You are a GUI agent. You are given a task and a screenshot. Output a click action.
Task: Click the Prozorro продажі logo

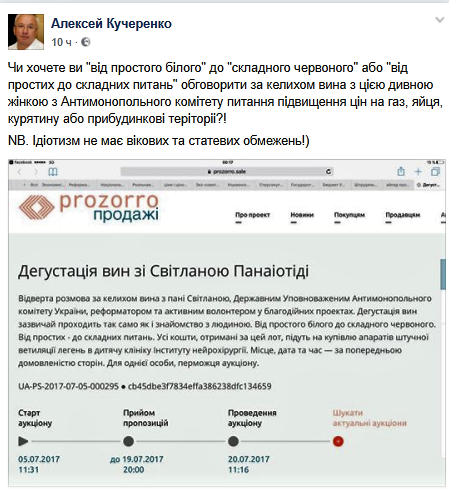tap(89, 207)
